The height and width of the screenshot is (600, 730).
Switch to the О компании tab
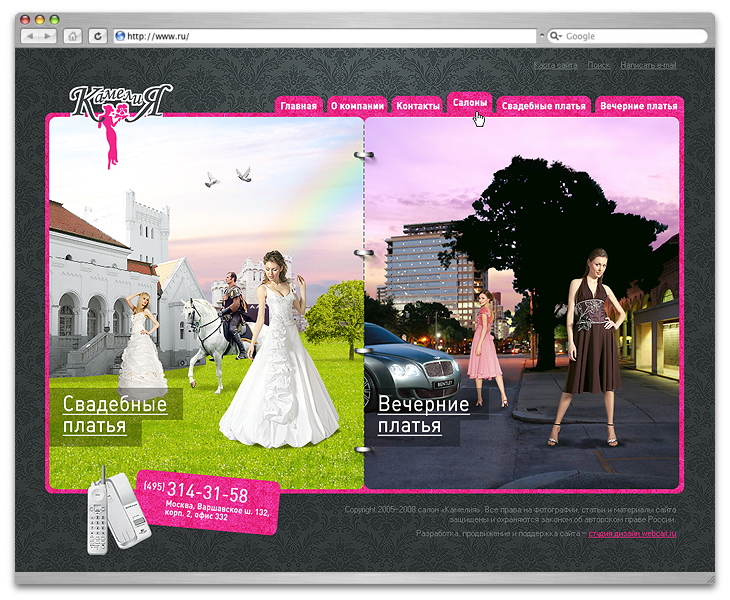(x=357, y=106)
